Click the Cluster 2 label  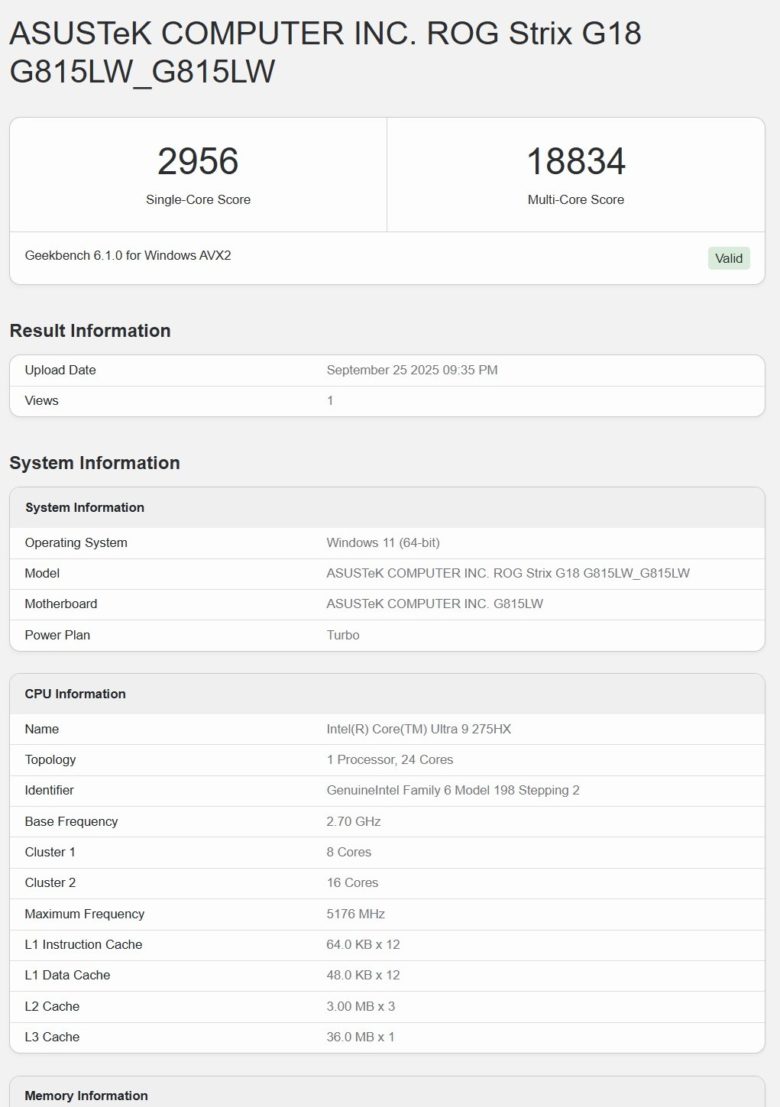[x=50, y=882]
